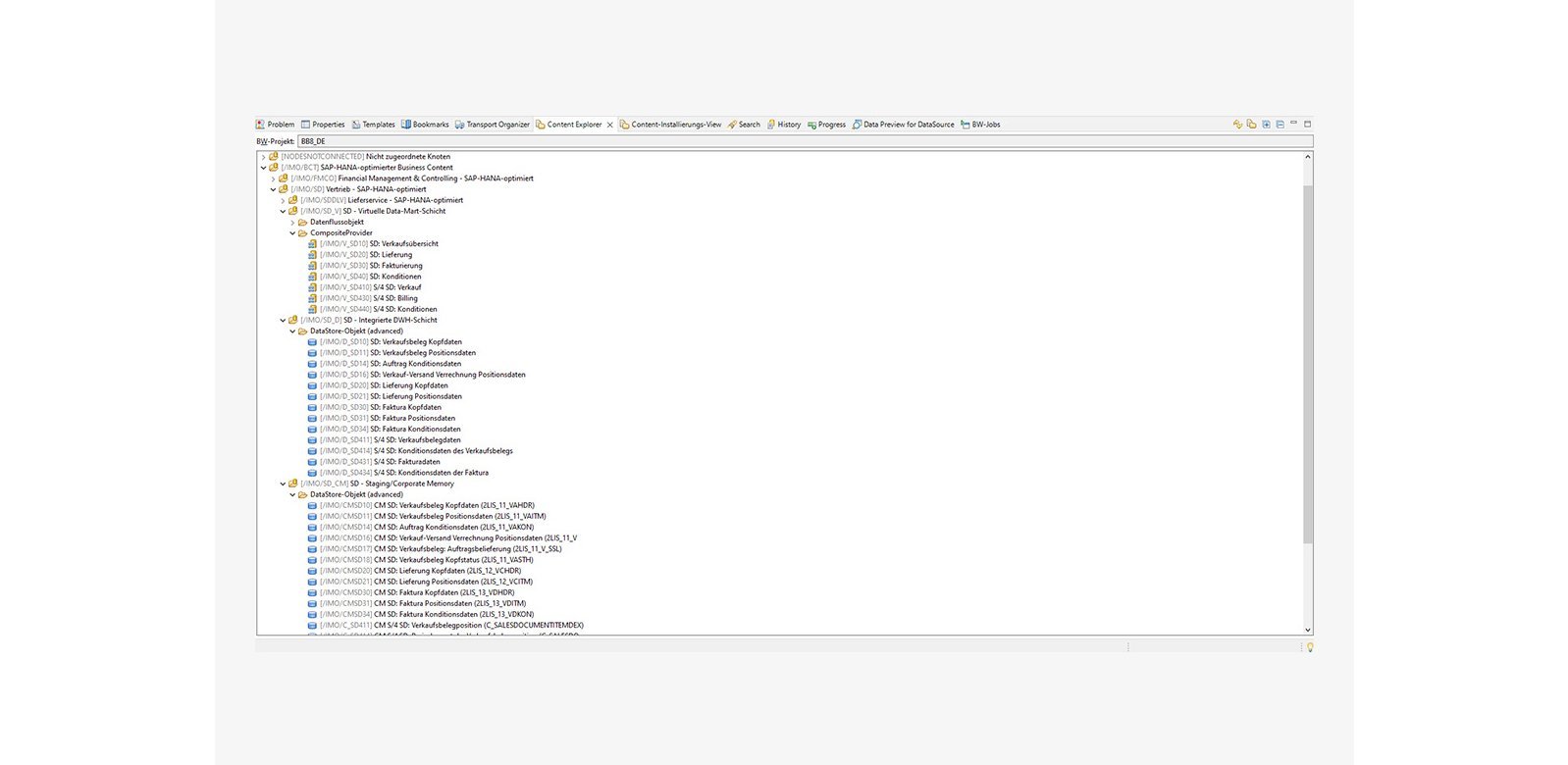
Task: Click DataStore icon of CM SD: Verkaufsbeleg Kopfstatus
Action: [312, 560]
